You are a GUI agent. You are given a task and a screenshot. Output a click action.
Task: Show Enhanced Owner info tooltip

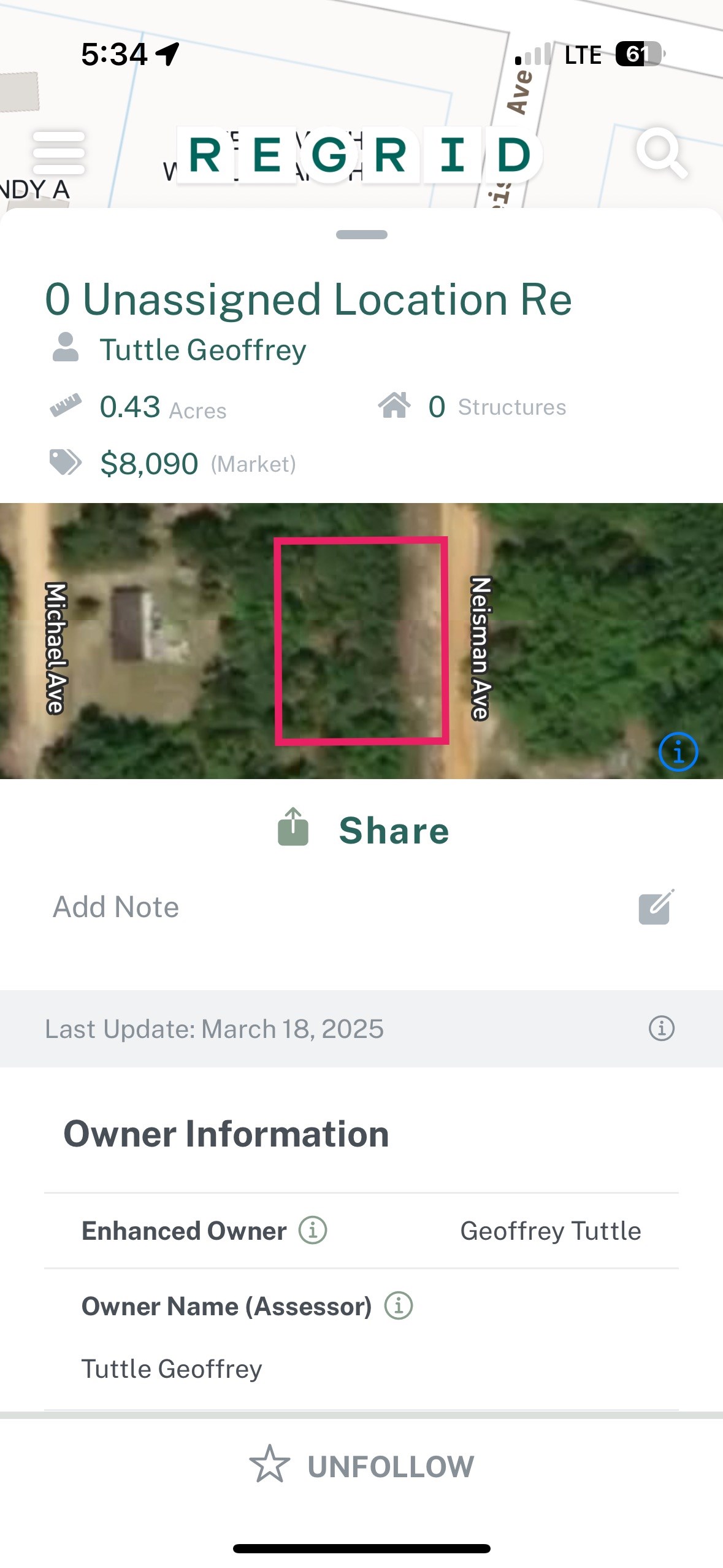(x=313, y=1230)
